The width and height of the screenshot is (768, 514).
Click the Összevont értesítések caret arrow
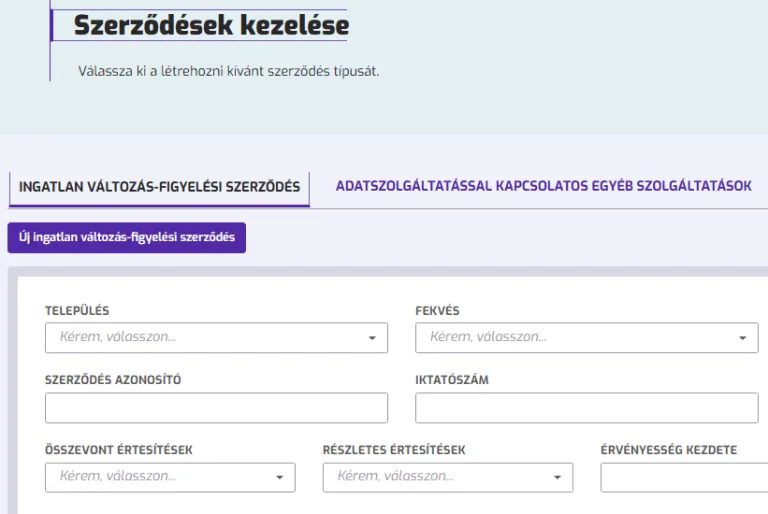click(x=279, y=478)
